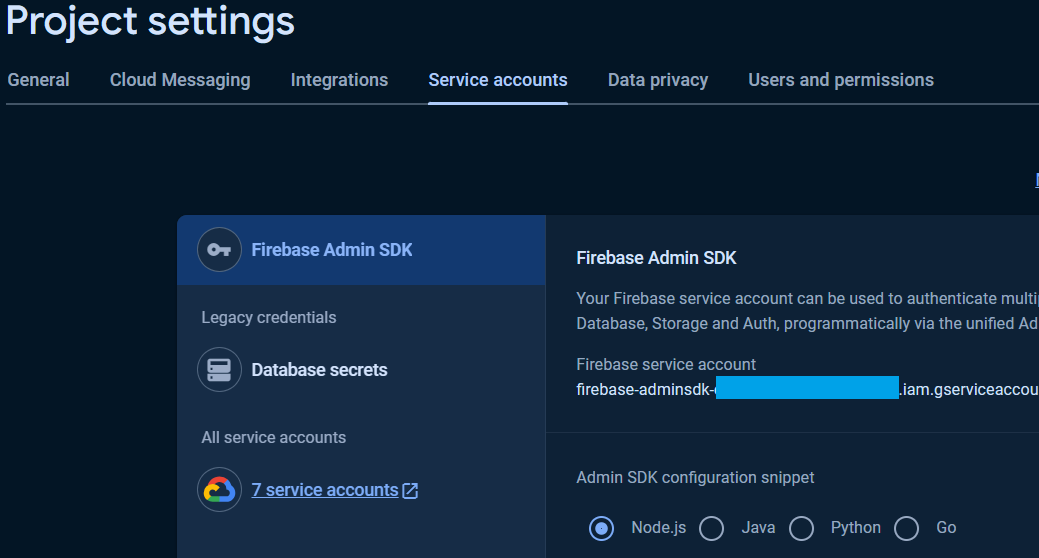Go to the Data privacy tab
Screen dimensions: 1039x558
click(x=658, y=80)
